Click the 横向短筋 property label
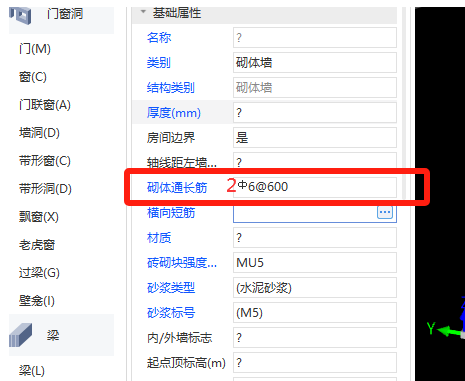The image size is (465, 381). 171,213
